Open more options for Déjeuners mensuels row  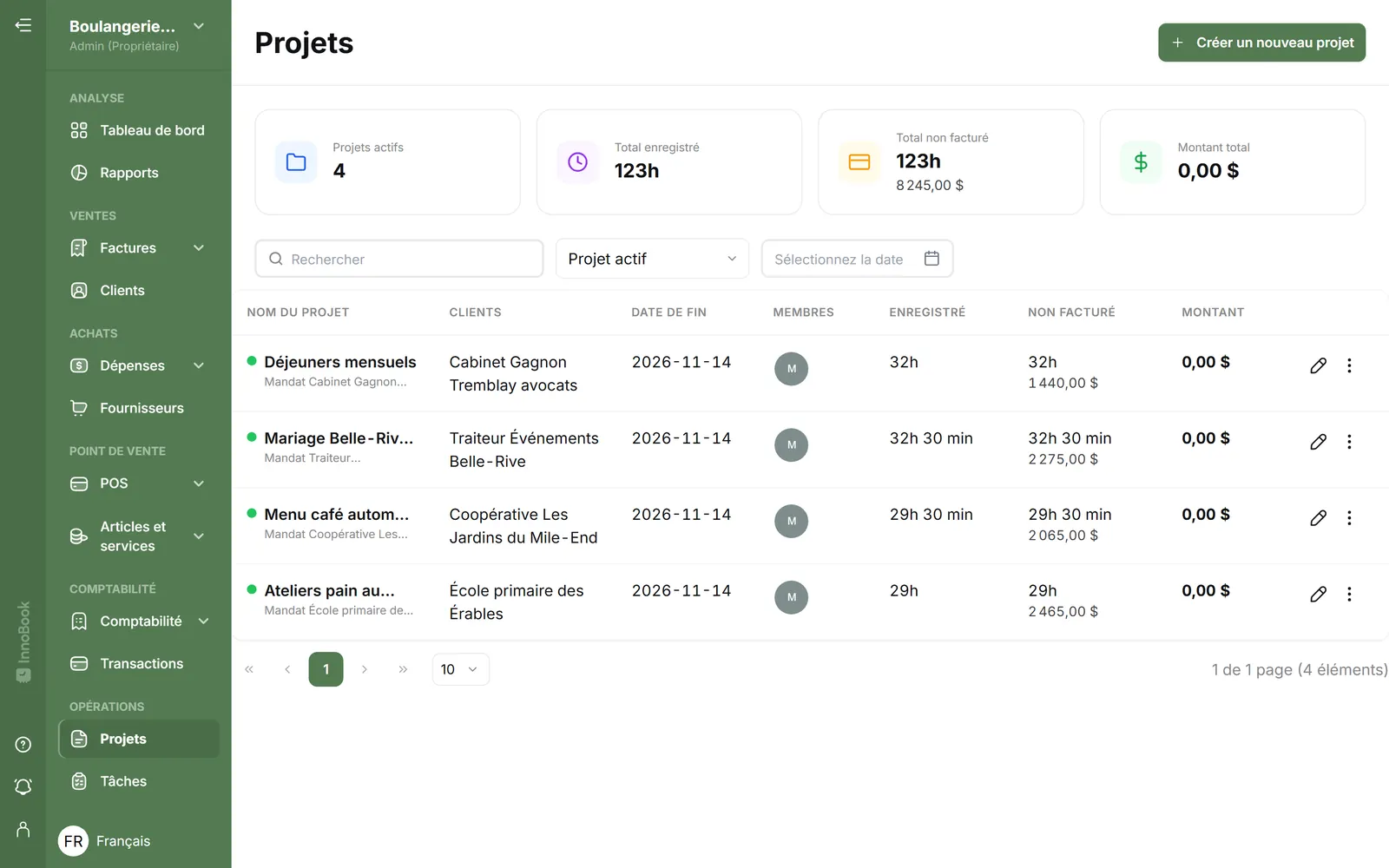click(1349, 365)
